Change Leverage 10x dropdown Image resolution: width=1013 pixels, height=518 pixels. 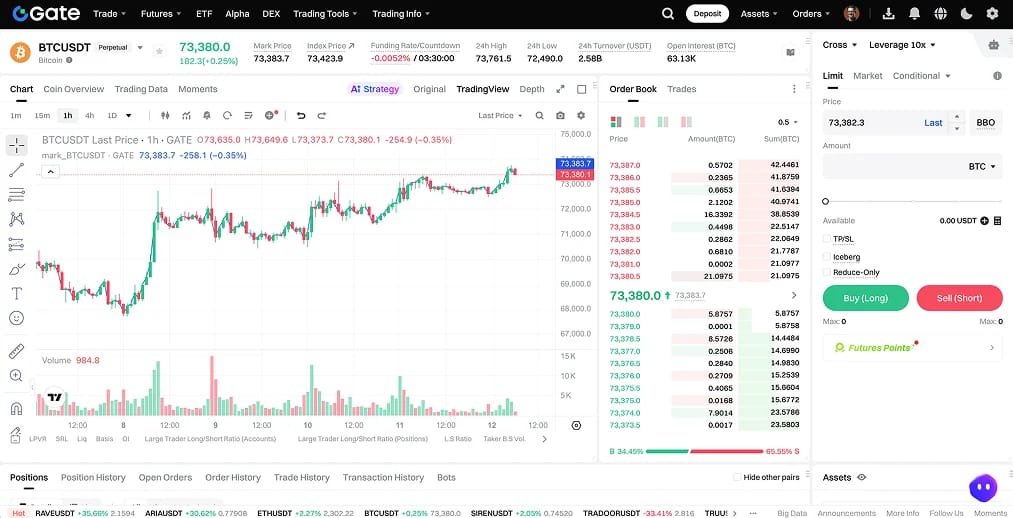[903, 45]
